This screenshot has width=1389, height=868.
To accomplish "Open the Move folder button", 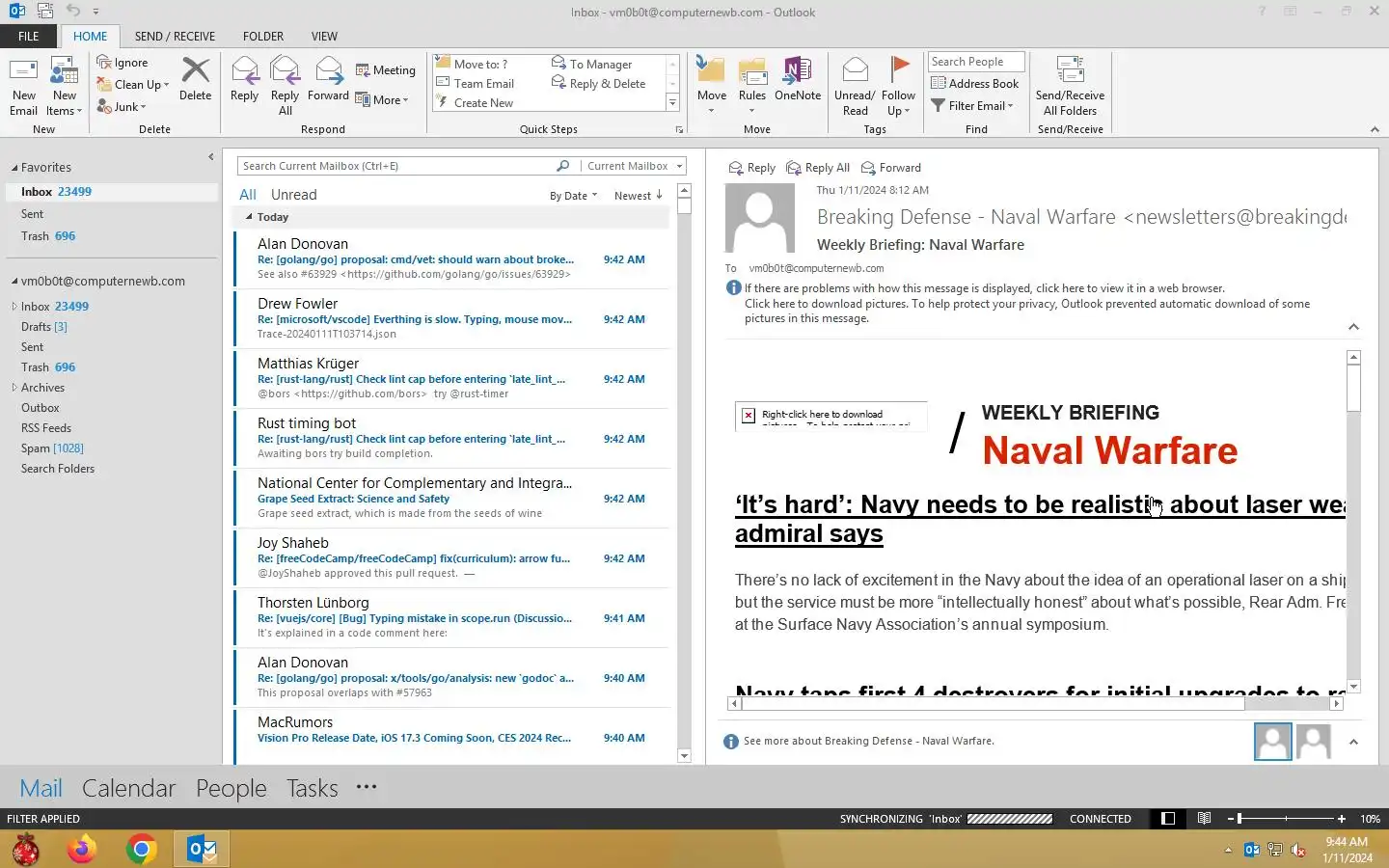I will click(x=712, y=87).
